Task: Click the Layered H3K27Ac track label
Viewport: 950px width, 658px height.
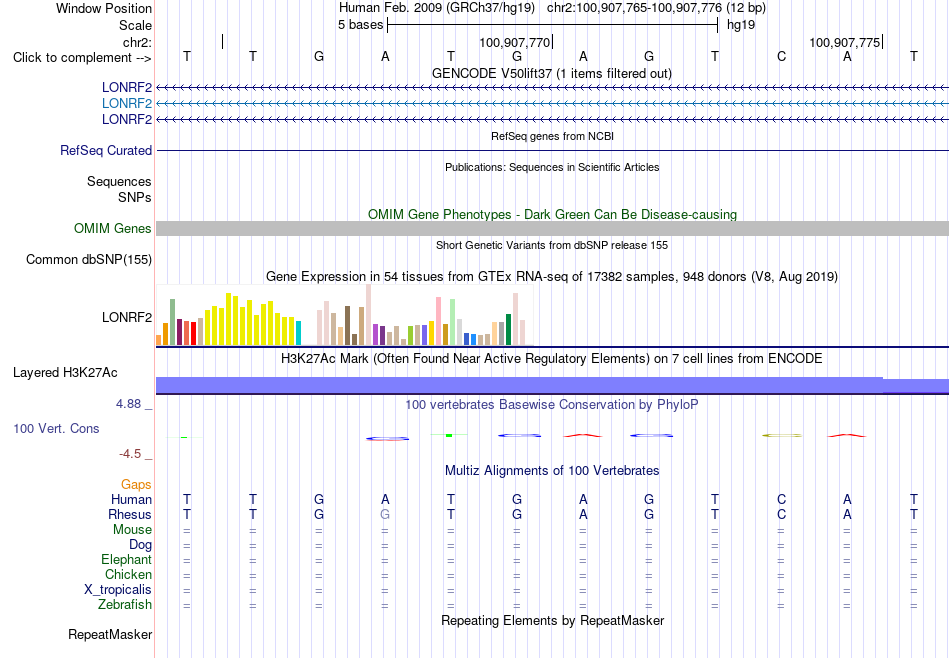Action: pos(65,373)
